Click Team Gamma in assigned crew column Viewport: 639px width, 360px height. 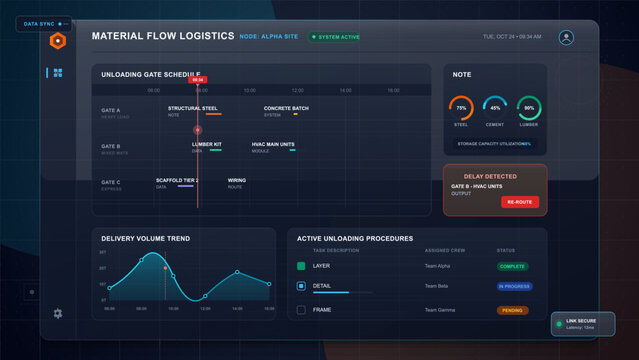(440, 310)
